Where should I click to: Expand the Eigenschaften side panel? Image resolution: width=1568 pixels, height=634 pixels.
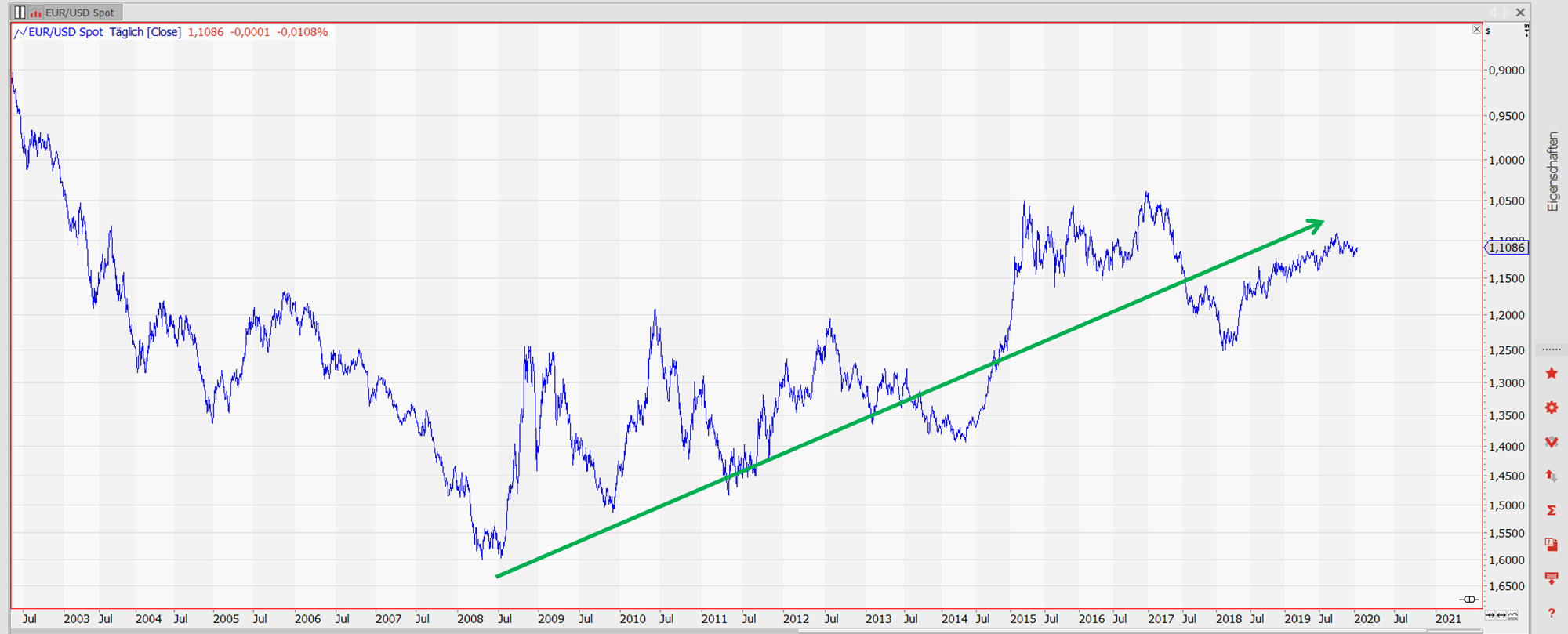click(x=1552, y=171)
